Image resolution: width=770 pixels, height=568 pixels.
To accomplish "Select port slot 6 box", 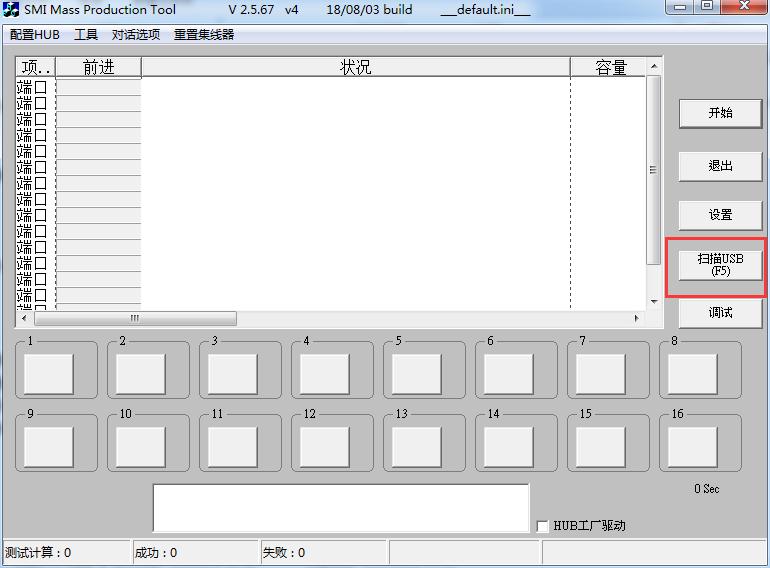I will pos(509,374).
